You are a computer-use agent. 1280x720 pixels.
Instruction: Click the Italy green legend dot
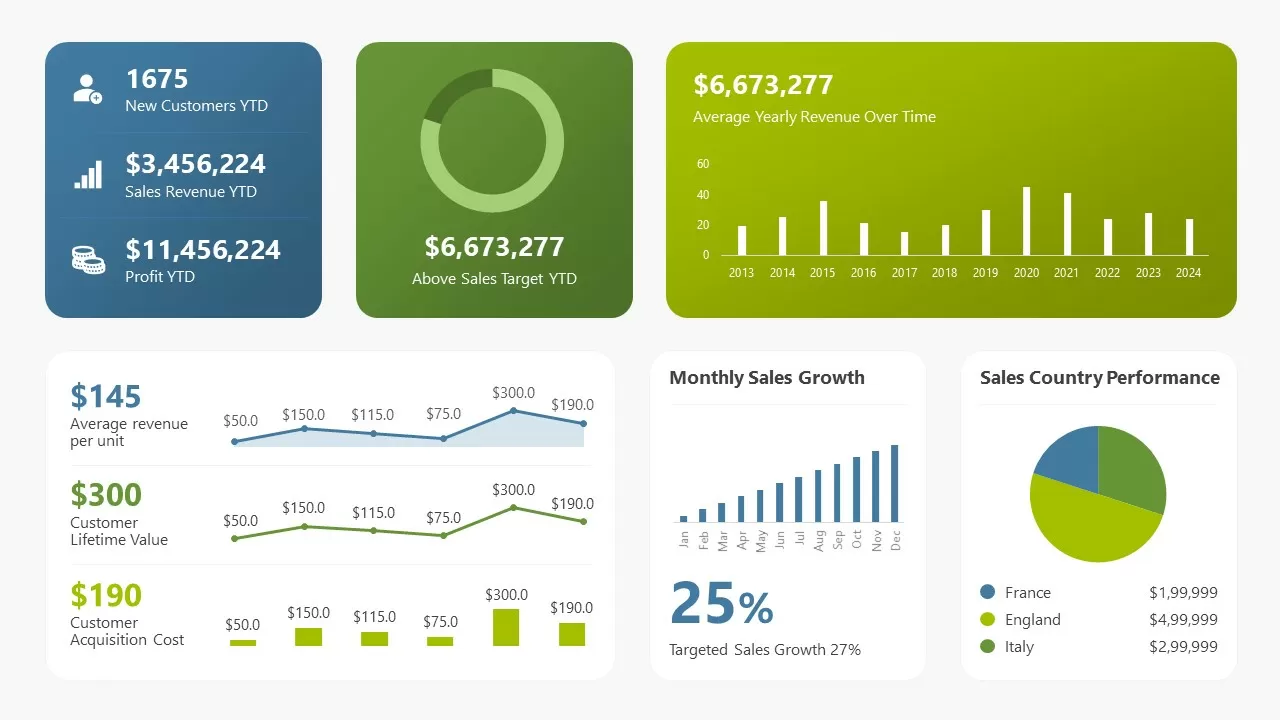coord(988,646)
